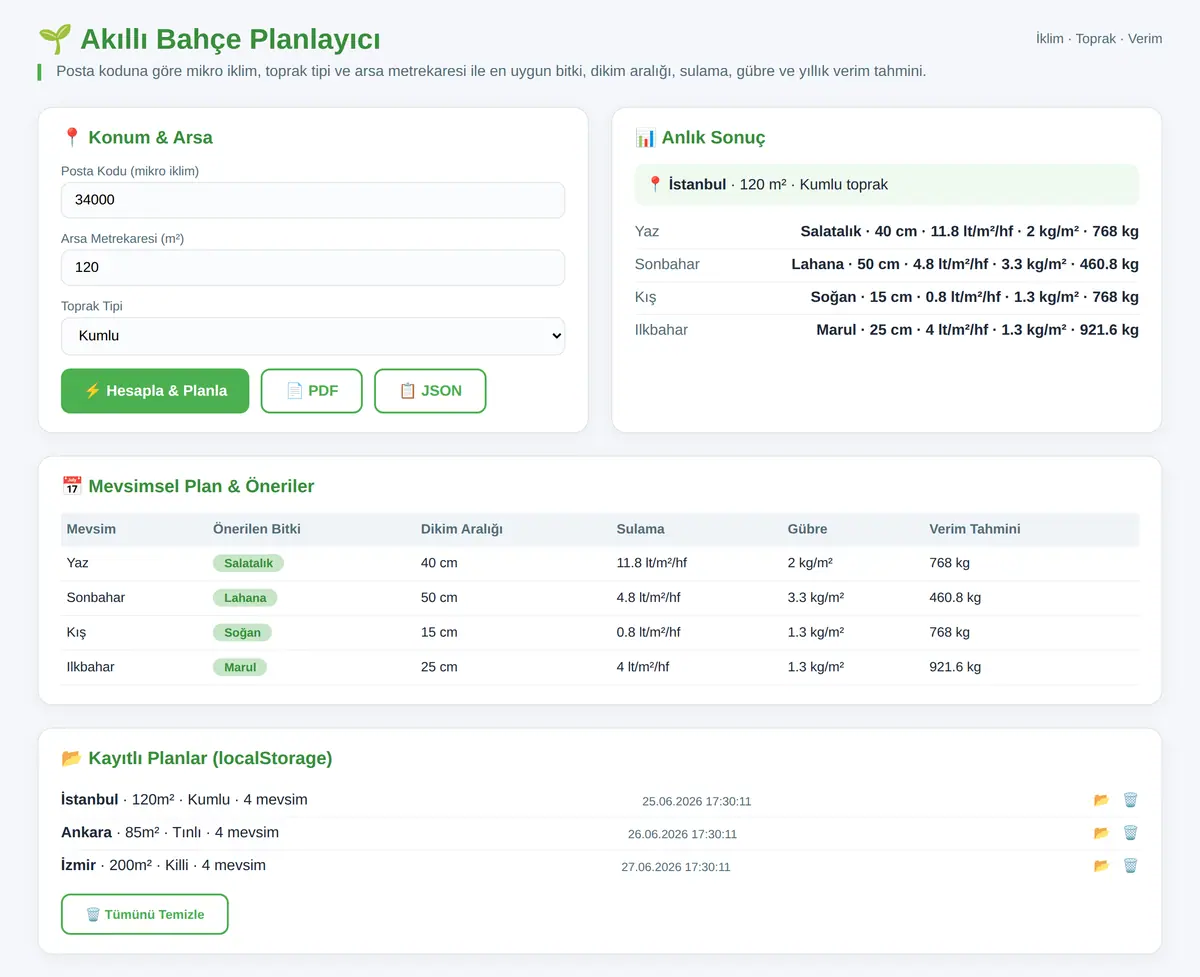Viewport: 1200px width, 977px height.
Task: Open the saved İzmir plan folder icon
Action: 1101,866
